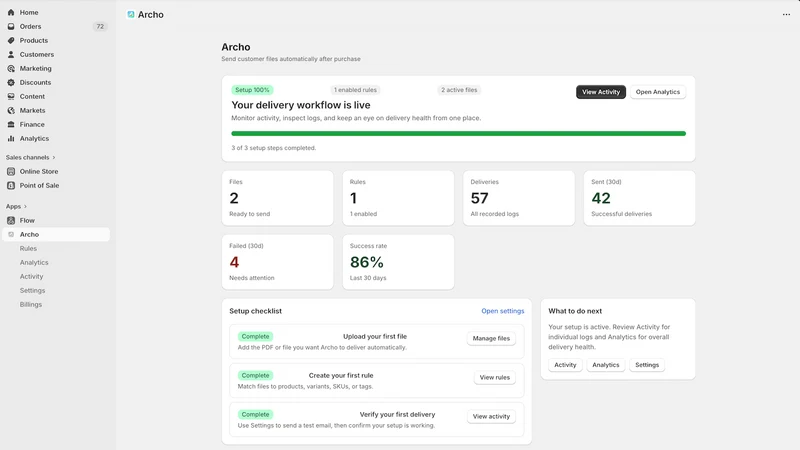Click the green setup progress bar
The image size is (800, 450).
point(458,134)
